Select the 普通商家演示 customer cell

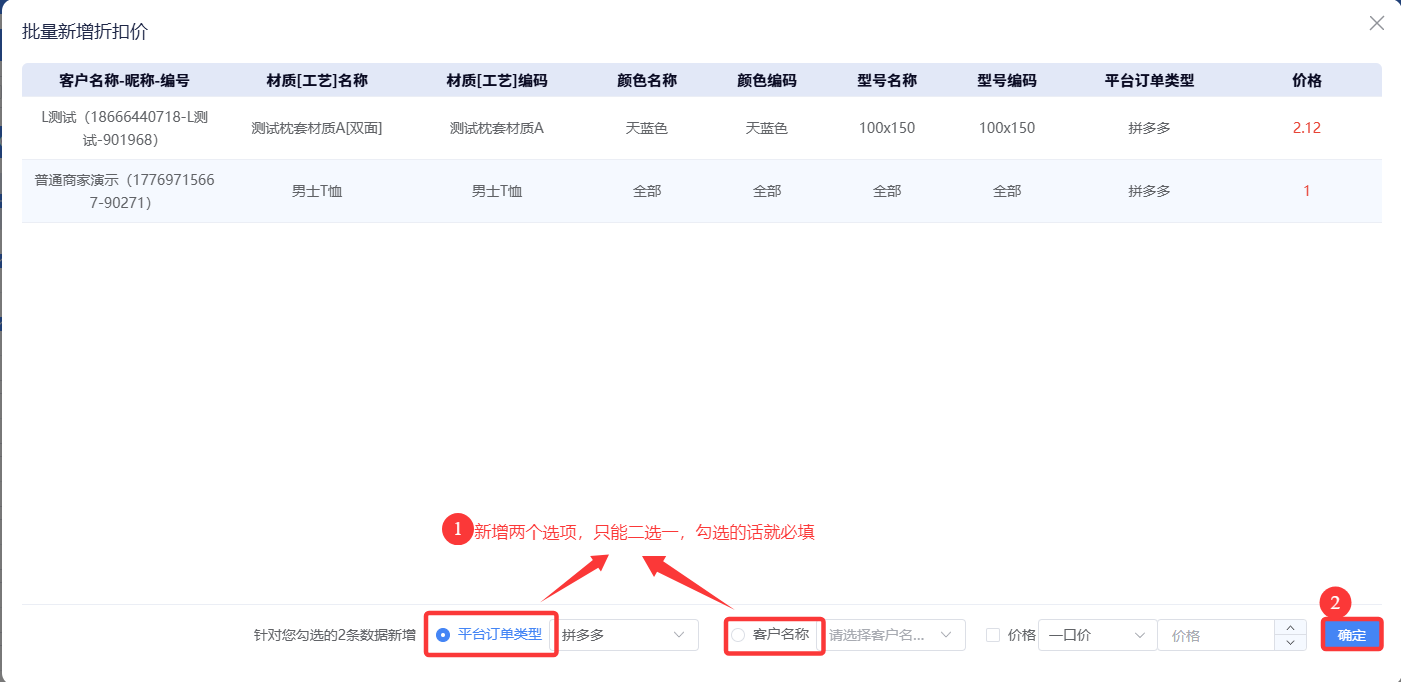124,191
